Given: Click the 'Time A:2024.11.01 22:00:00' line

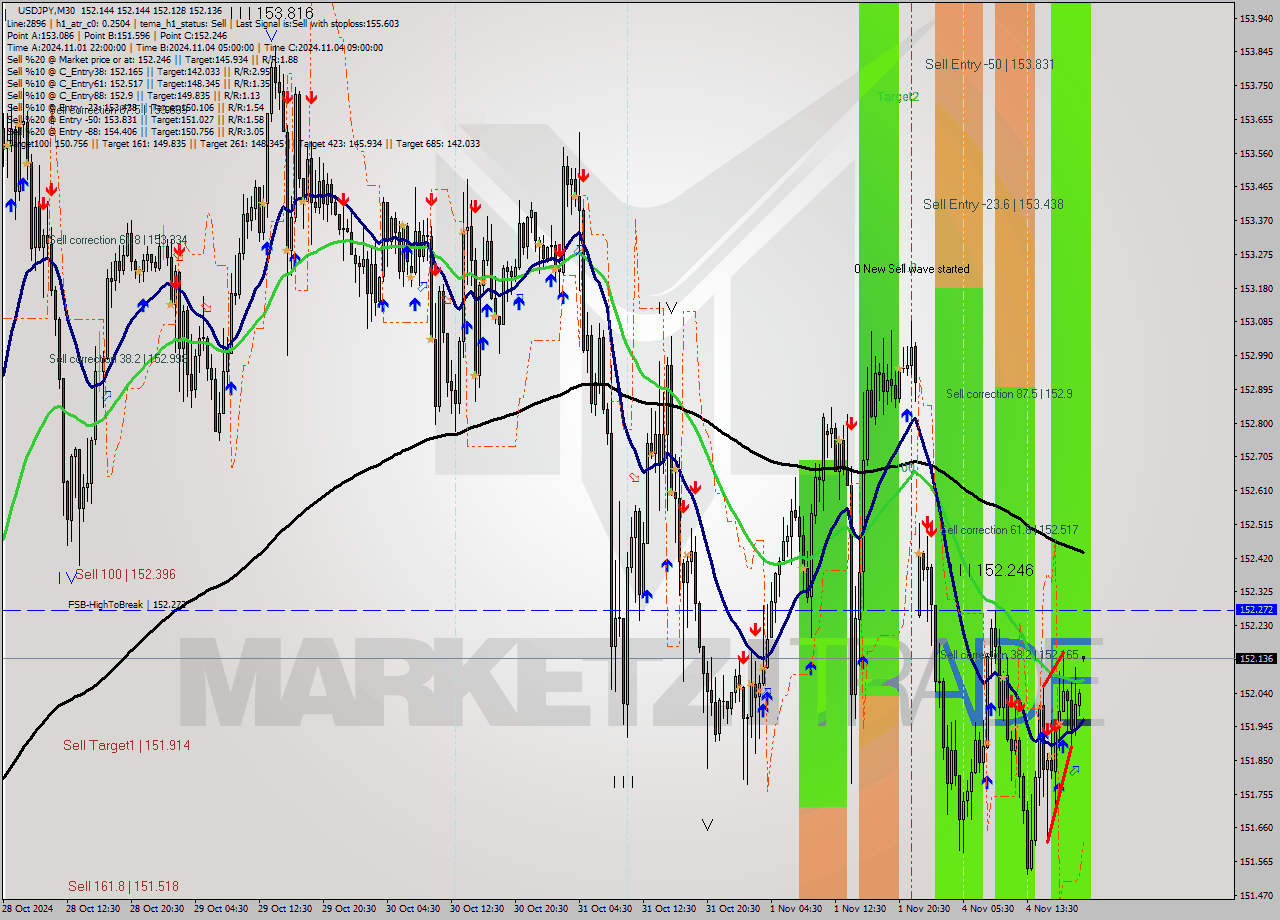Looking at the screenshot, I should pyautogui.click(x=194, y=47).
